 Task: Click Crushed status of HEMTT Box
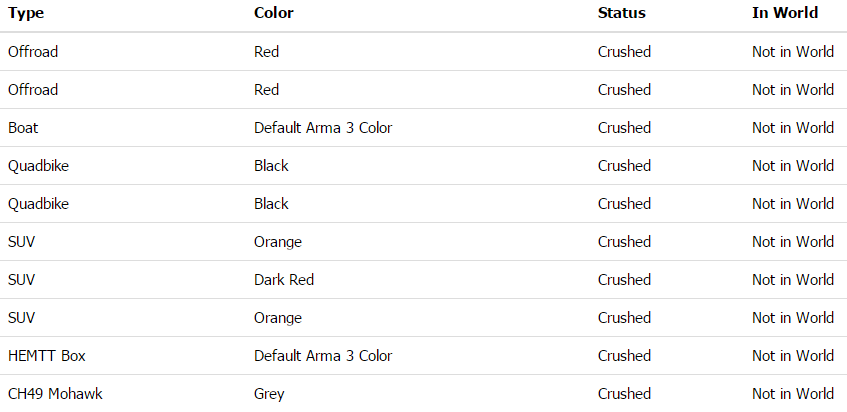pyautogui.click(x=624, y=356)
